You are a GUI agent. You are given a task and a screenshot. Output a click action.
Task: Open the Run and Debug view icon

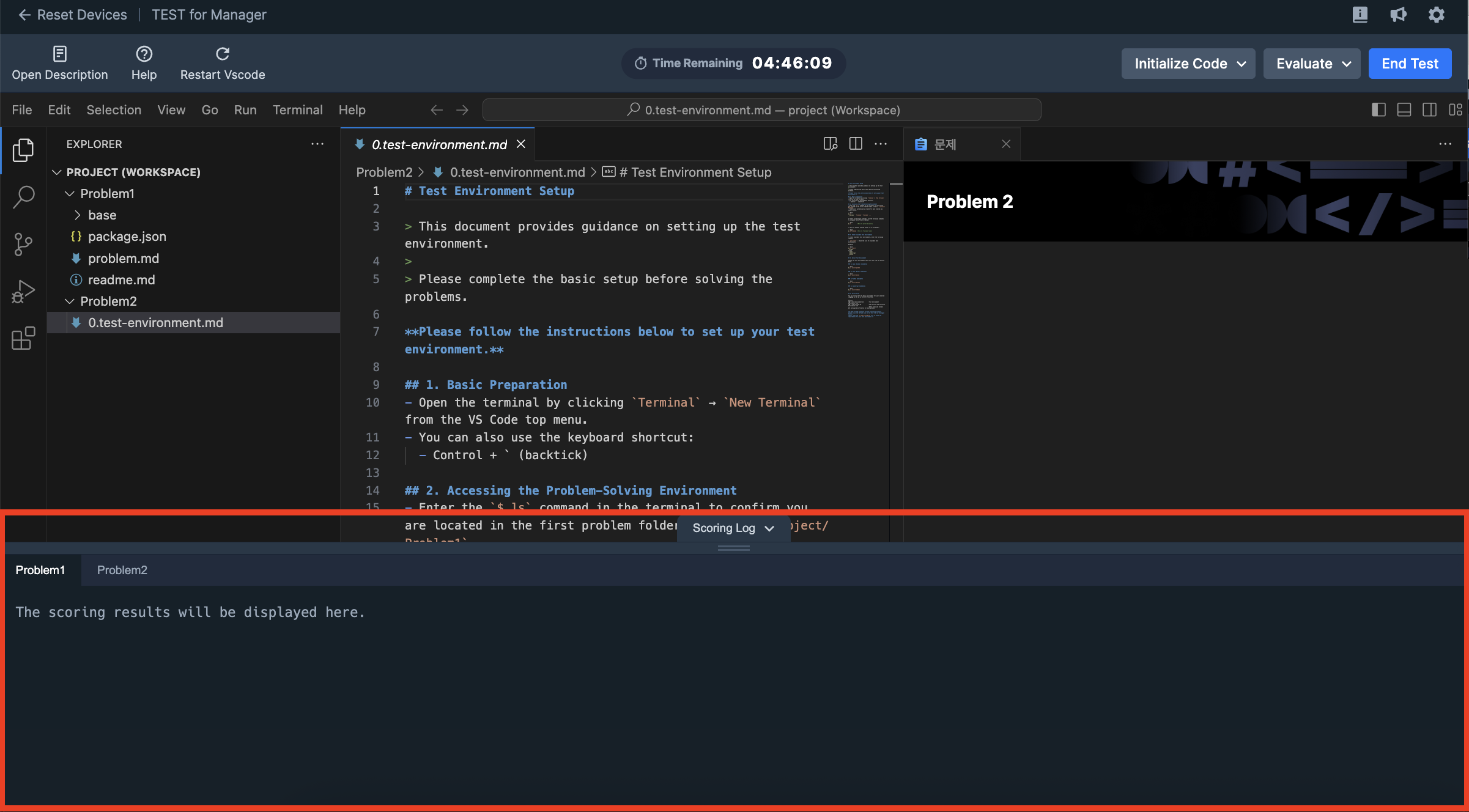click(x=23, y=291)
